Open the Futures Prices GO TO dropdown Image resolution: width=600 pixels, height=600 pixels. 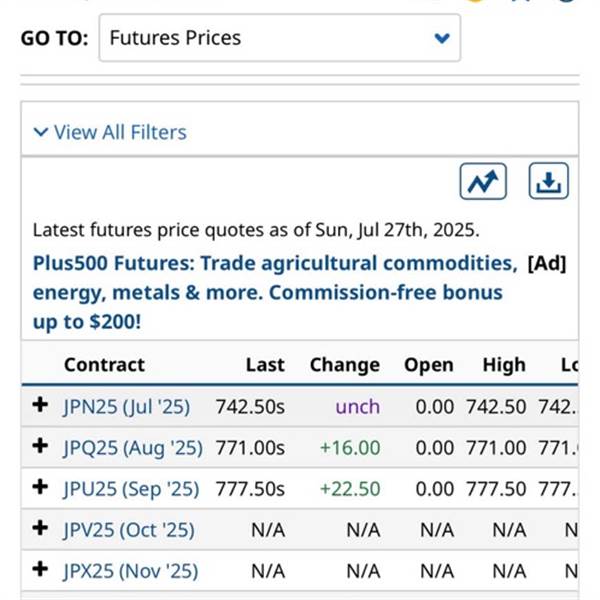pyautogui.click(x=280, y=38)
